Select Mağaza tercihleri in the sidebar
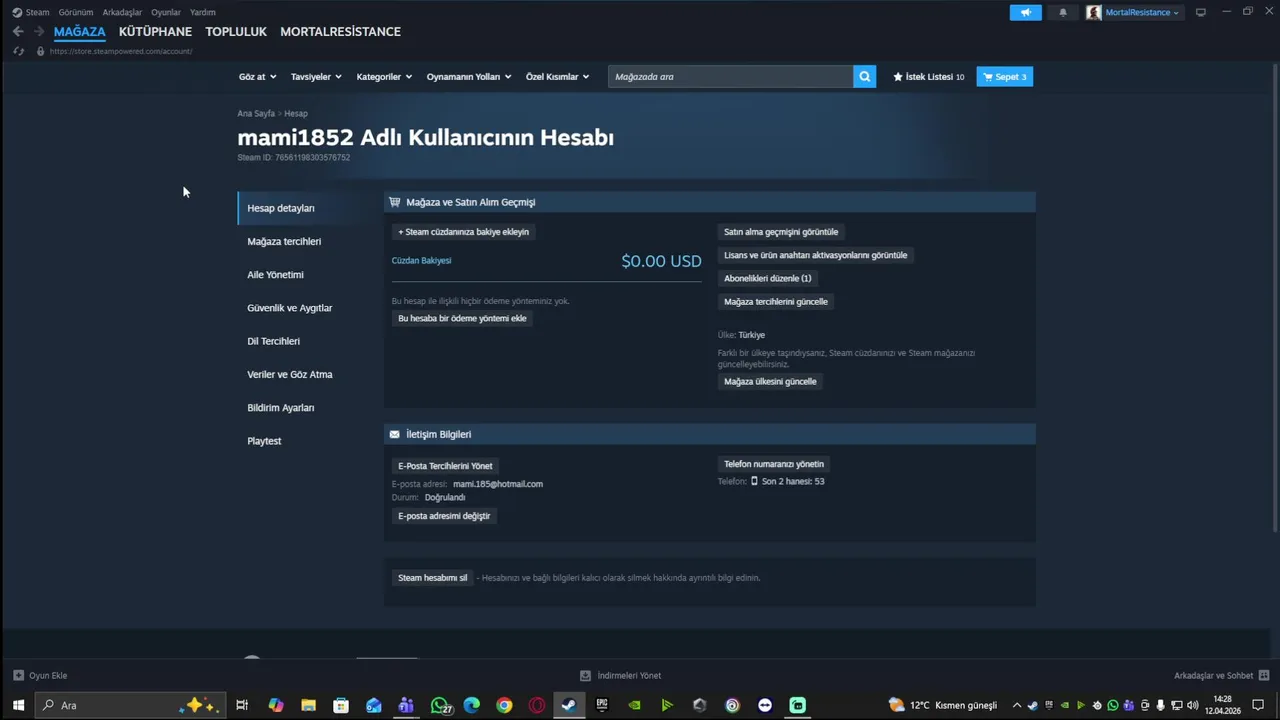Viewport: 1280px width, 720px height. pos(284,241)
